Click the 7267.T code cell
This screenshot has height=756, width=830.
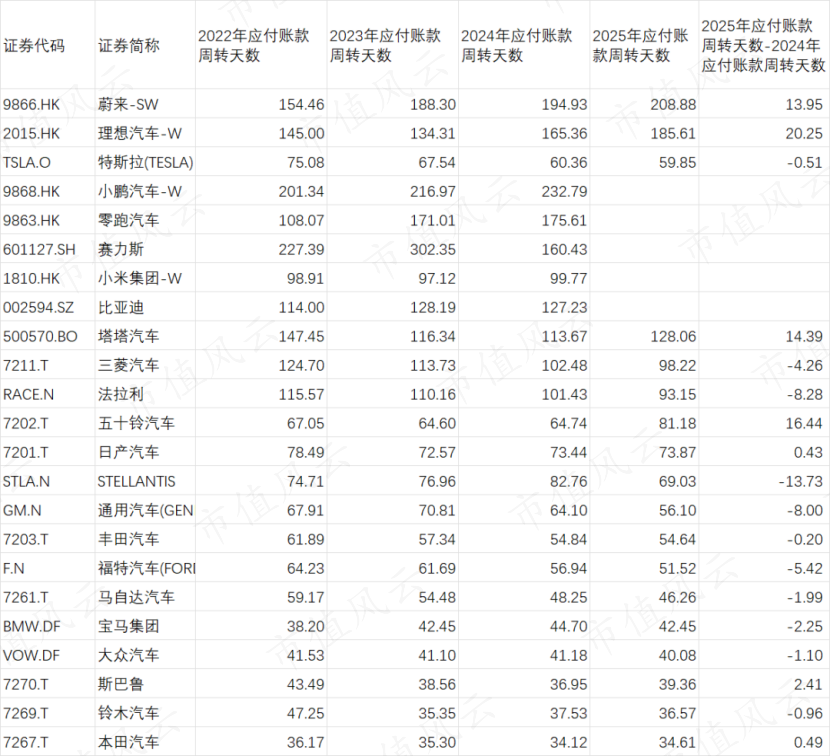27,743
